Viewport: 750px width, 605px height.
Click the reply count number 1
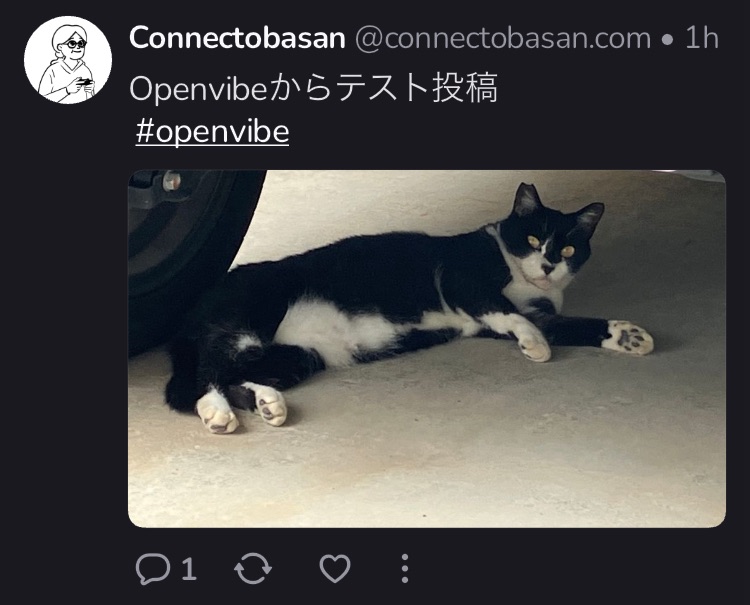(x=189, y=569)
